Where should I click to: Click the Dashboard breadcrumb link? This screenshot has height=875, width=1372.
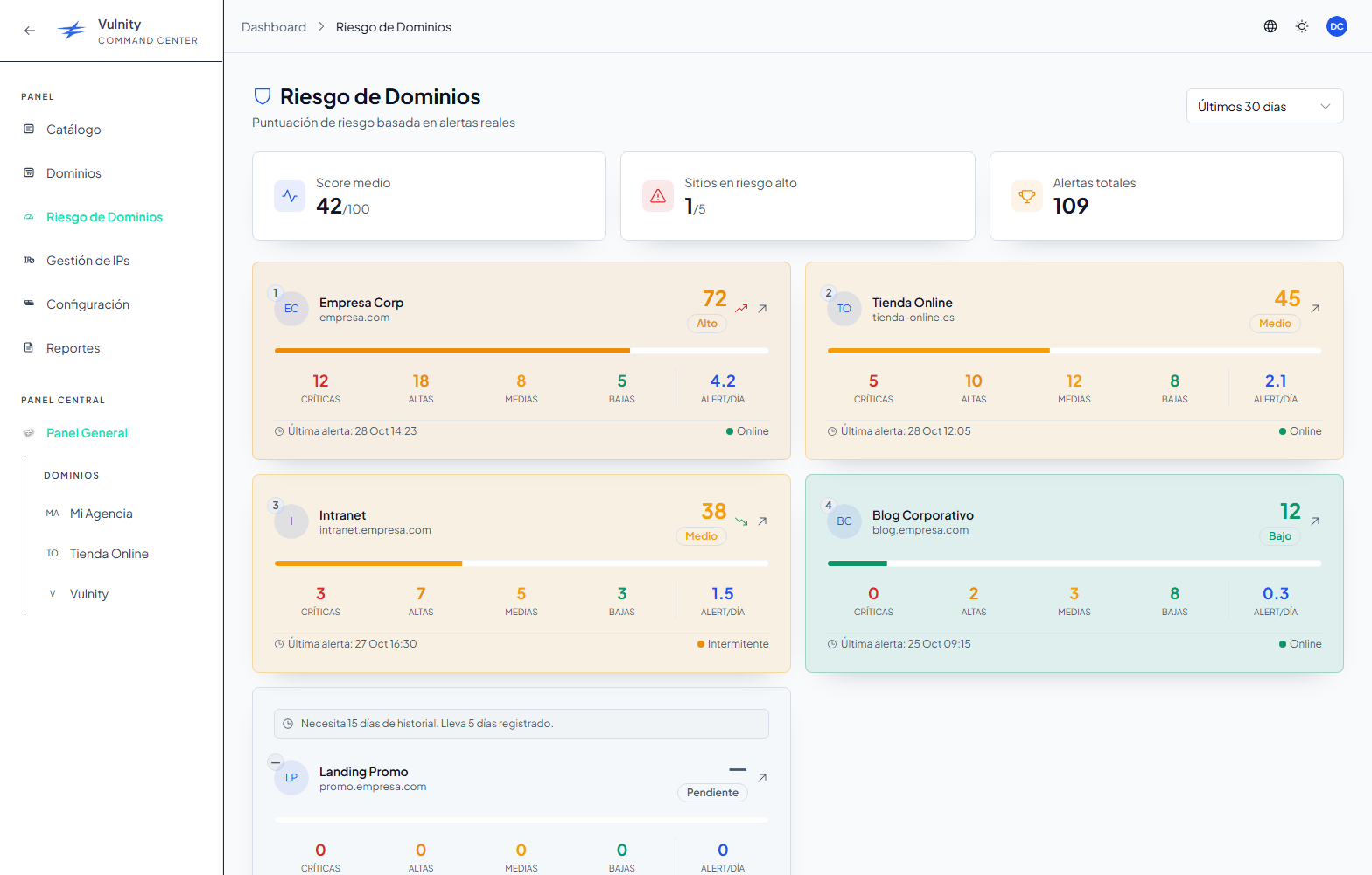tap(274, 27)
